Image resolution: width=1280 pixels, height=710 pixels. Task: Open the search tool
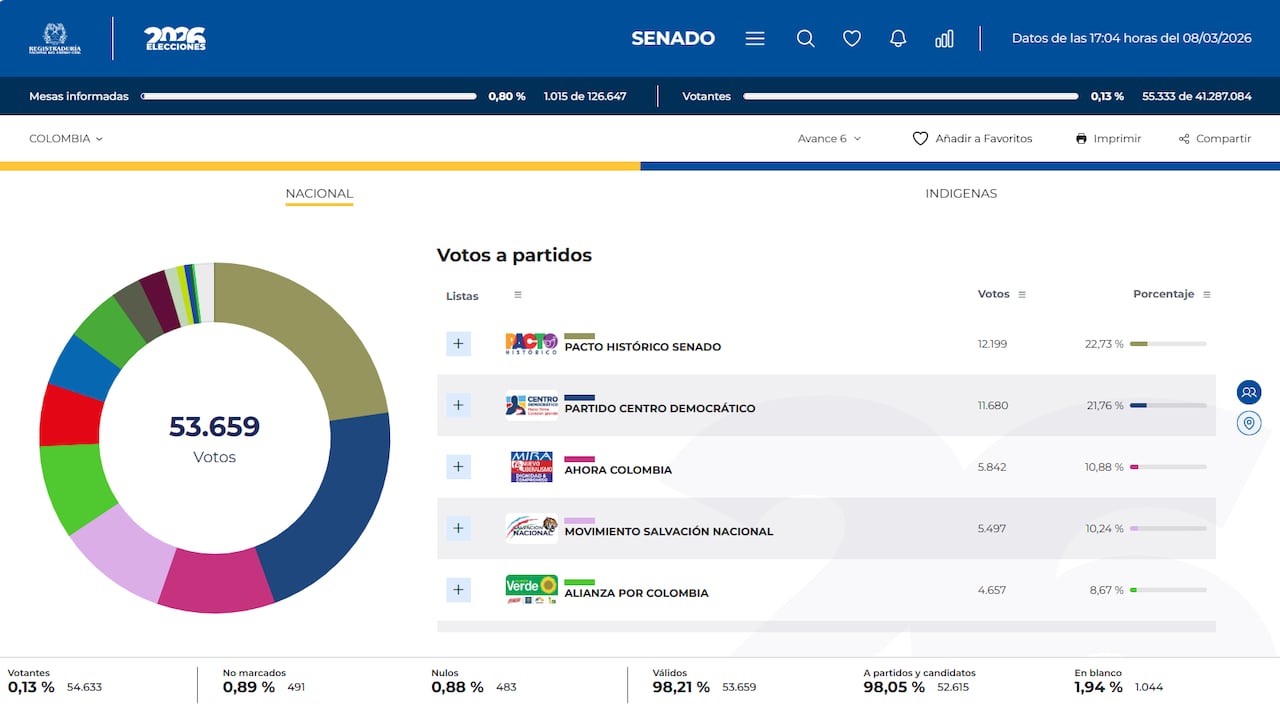805,38
